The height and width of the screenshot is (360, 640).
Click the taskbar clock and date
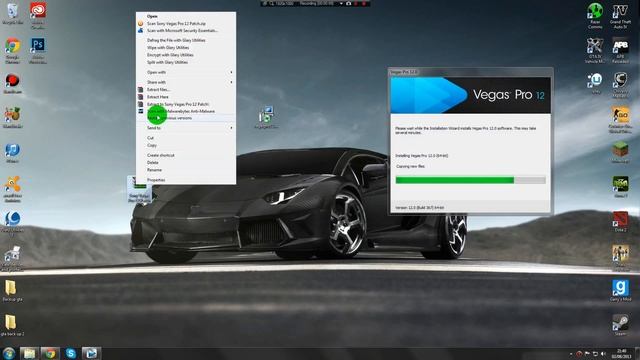point(621,353)
